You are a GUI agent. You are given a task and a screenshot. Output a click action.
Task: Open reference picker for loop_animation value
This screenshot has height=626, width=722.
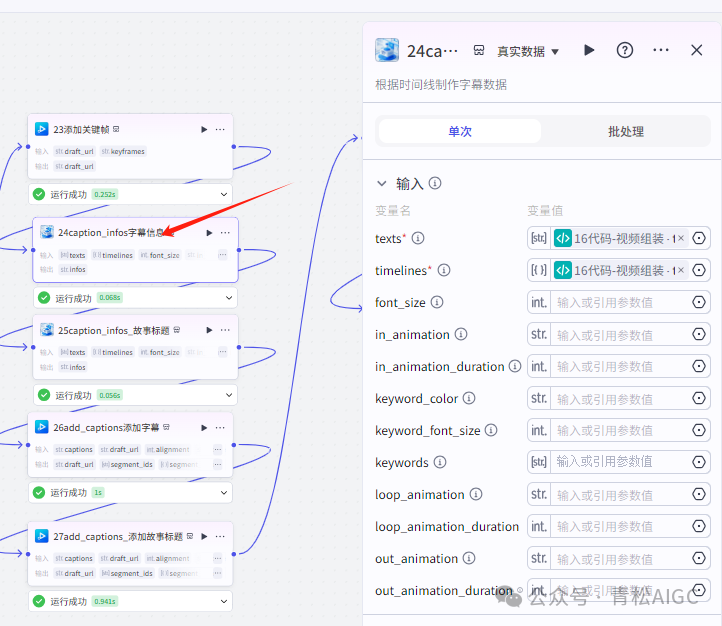click(699, 494)
